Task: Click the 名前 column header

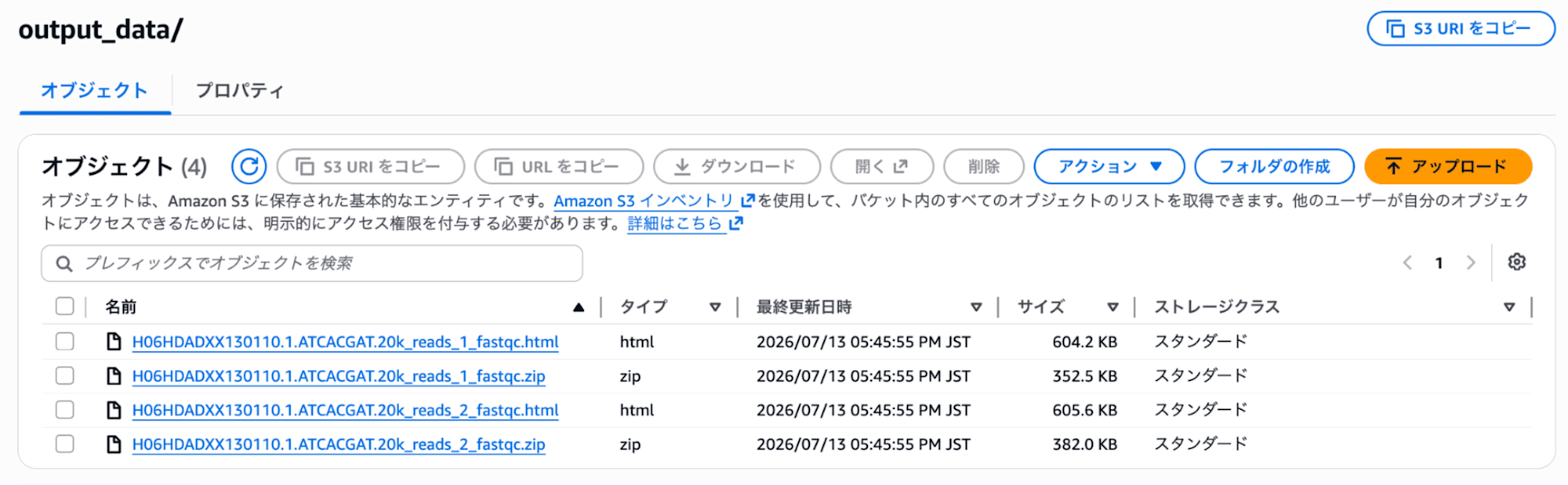Action: (121, 307)
